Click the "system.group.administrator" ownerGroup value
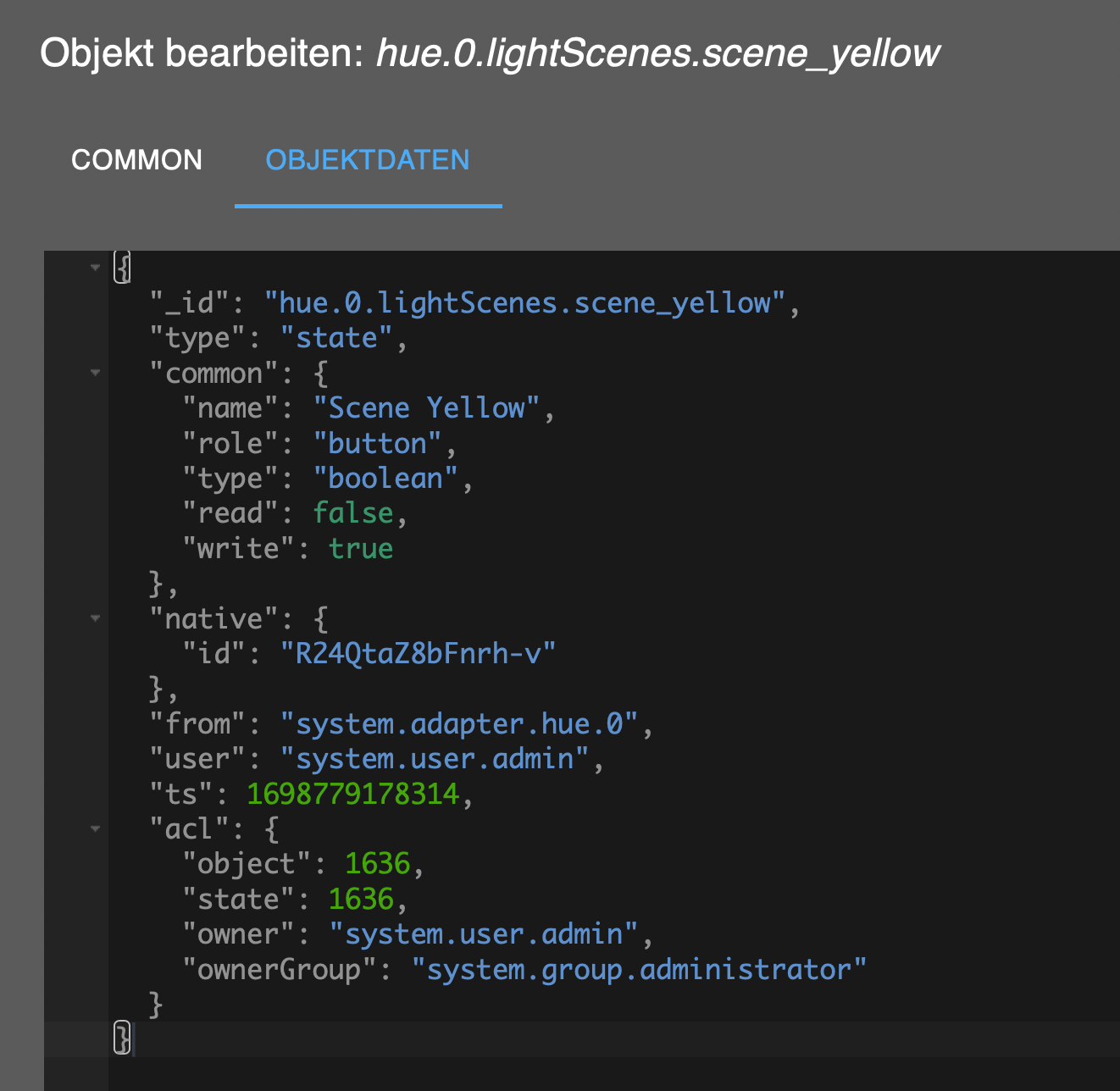This screenshot has width=1120, height=1091. pyautogui.click(x=639, y=969)
